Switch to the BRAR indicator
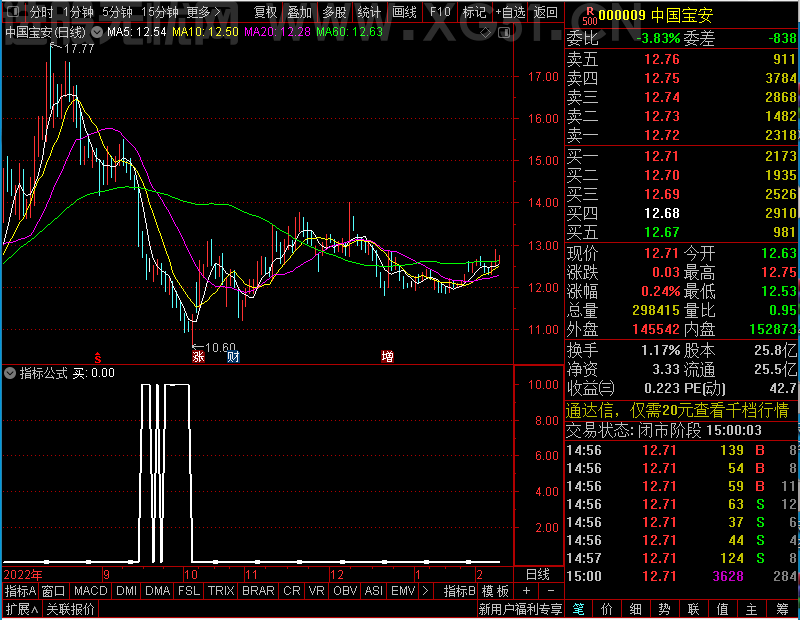The image size is (800, 620). 258,591
